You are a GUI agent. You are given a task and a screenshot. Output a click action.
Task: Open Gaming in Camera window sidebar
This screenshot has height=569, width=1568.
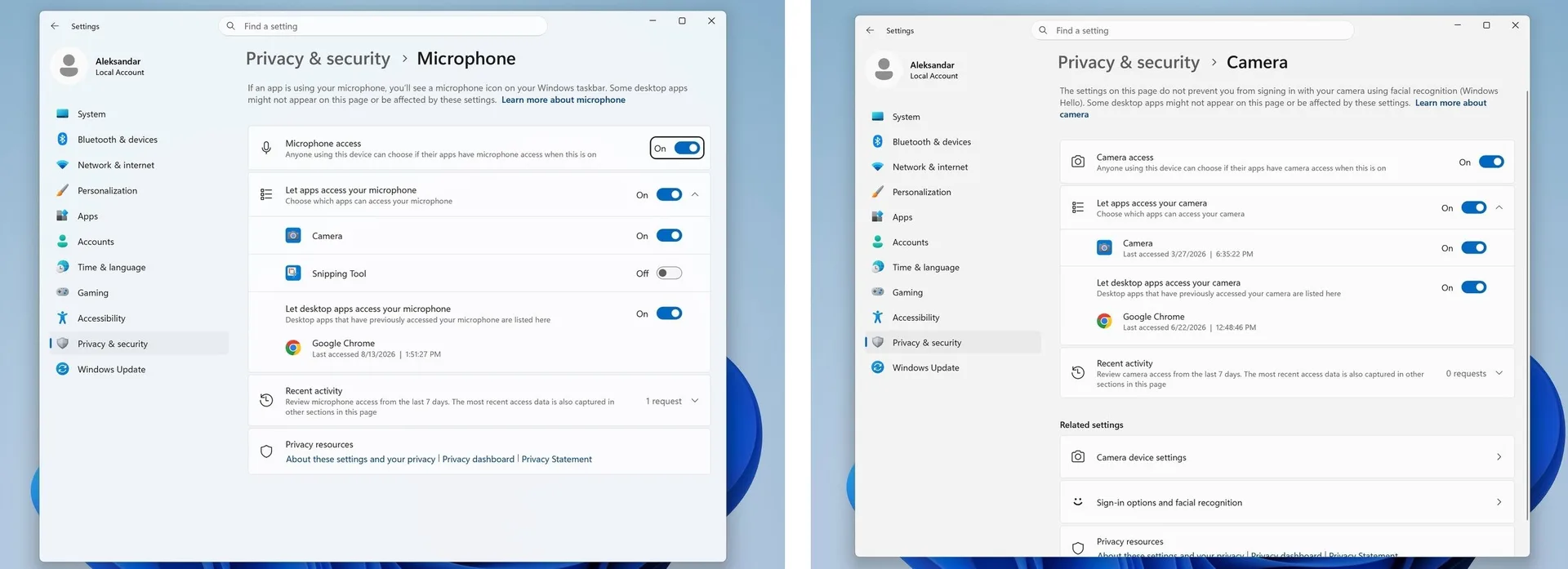point(952,292)
